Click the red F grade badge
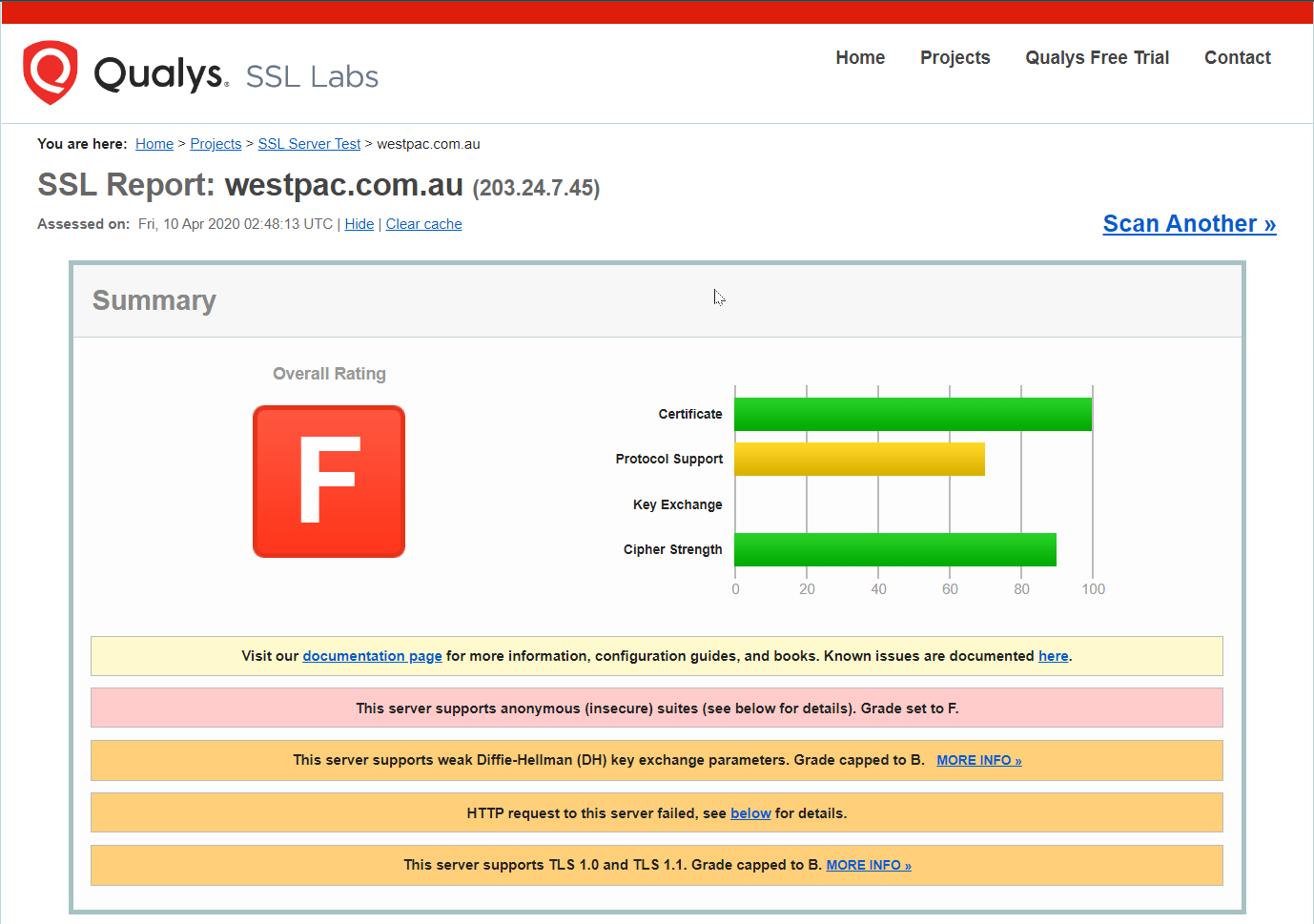1314x924 pixels. point(329,482)
